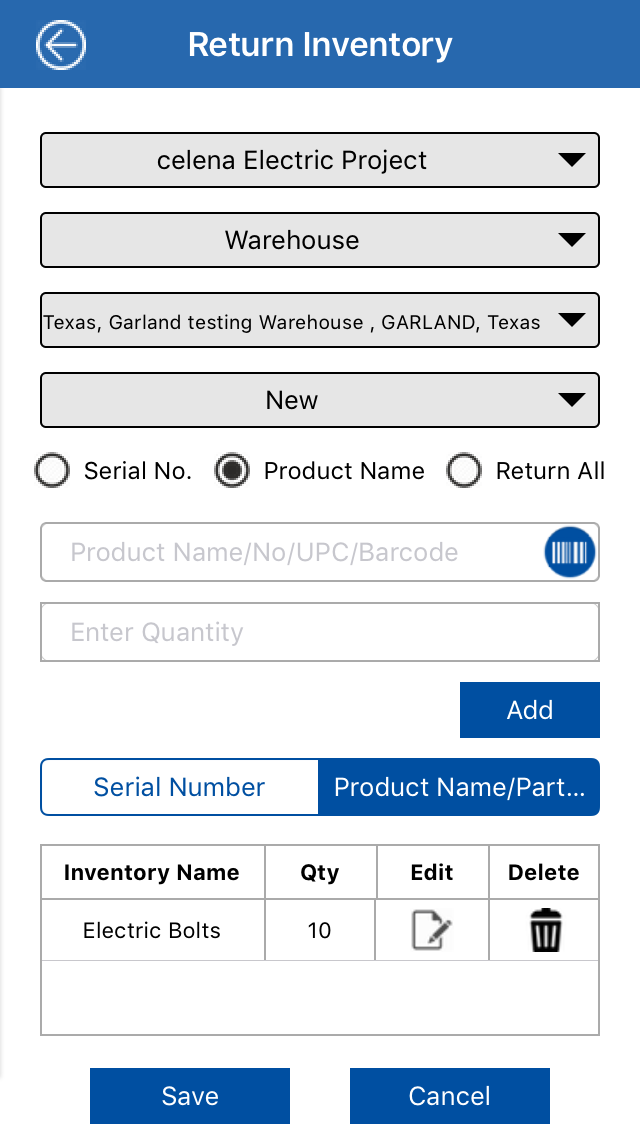Select the Product Name radio button

pos(233,471)
